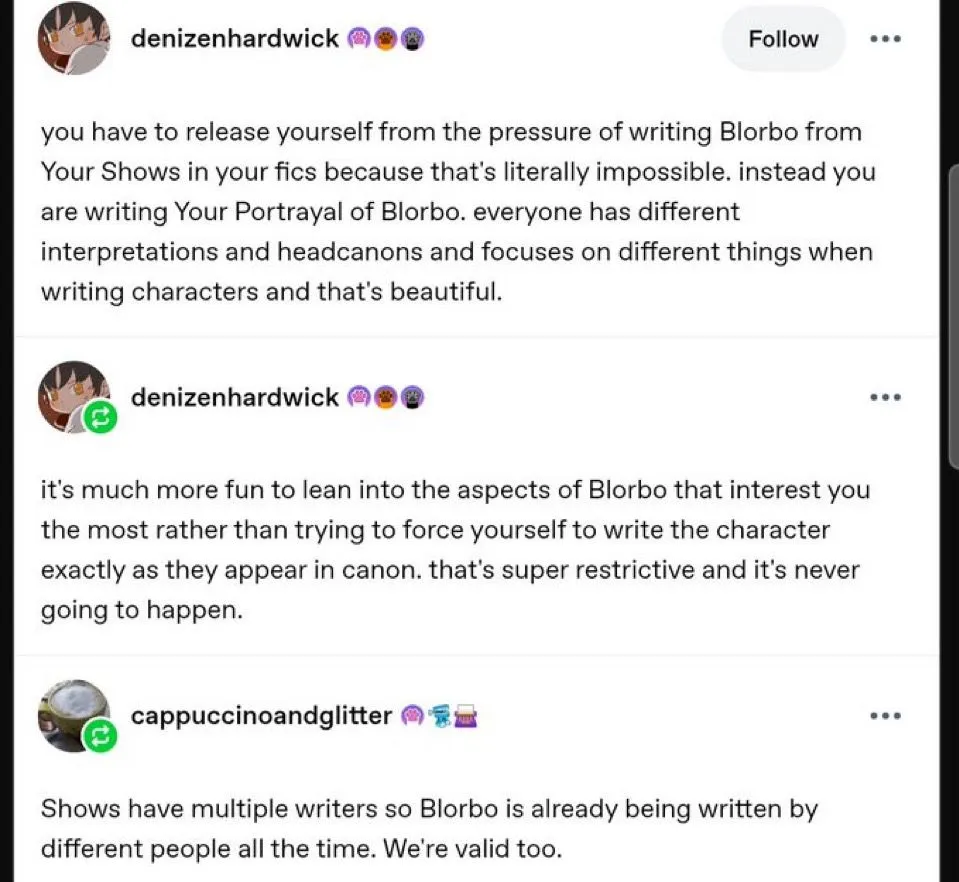The height and width of the screenshot is (882, 959).
Task: Click the orange paw badge on top post
Action: point(385,40)
